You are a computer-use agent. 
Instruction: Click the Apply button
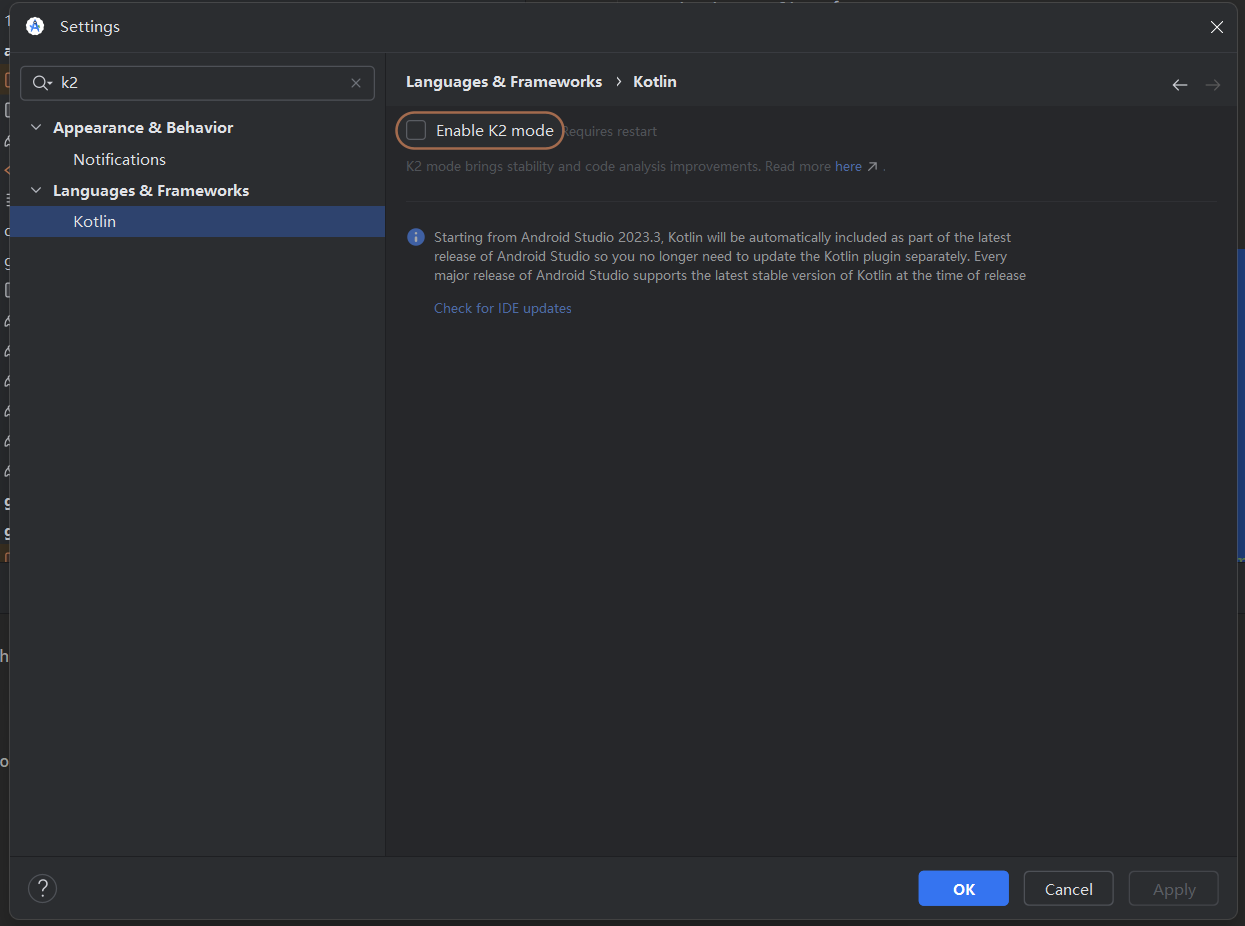(1174, 889)
